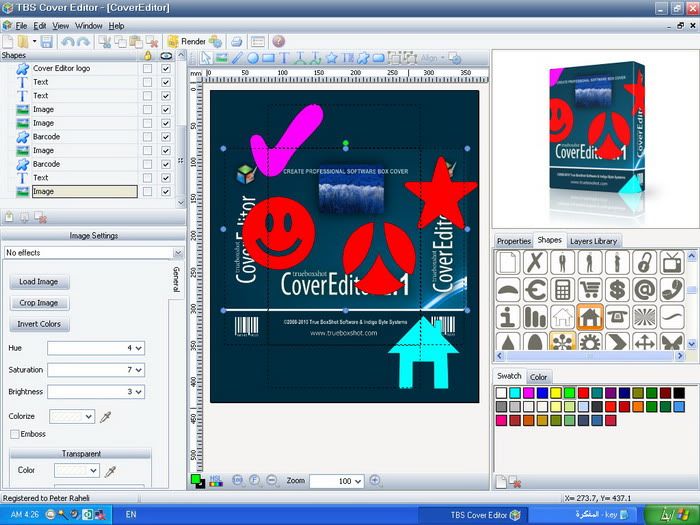The image size is (700, 525).
Task: Enable the Emboss checkbox
Action: tap(15, 434)
